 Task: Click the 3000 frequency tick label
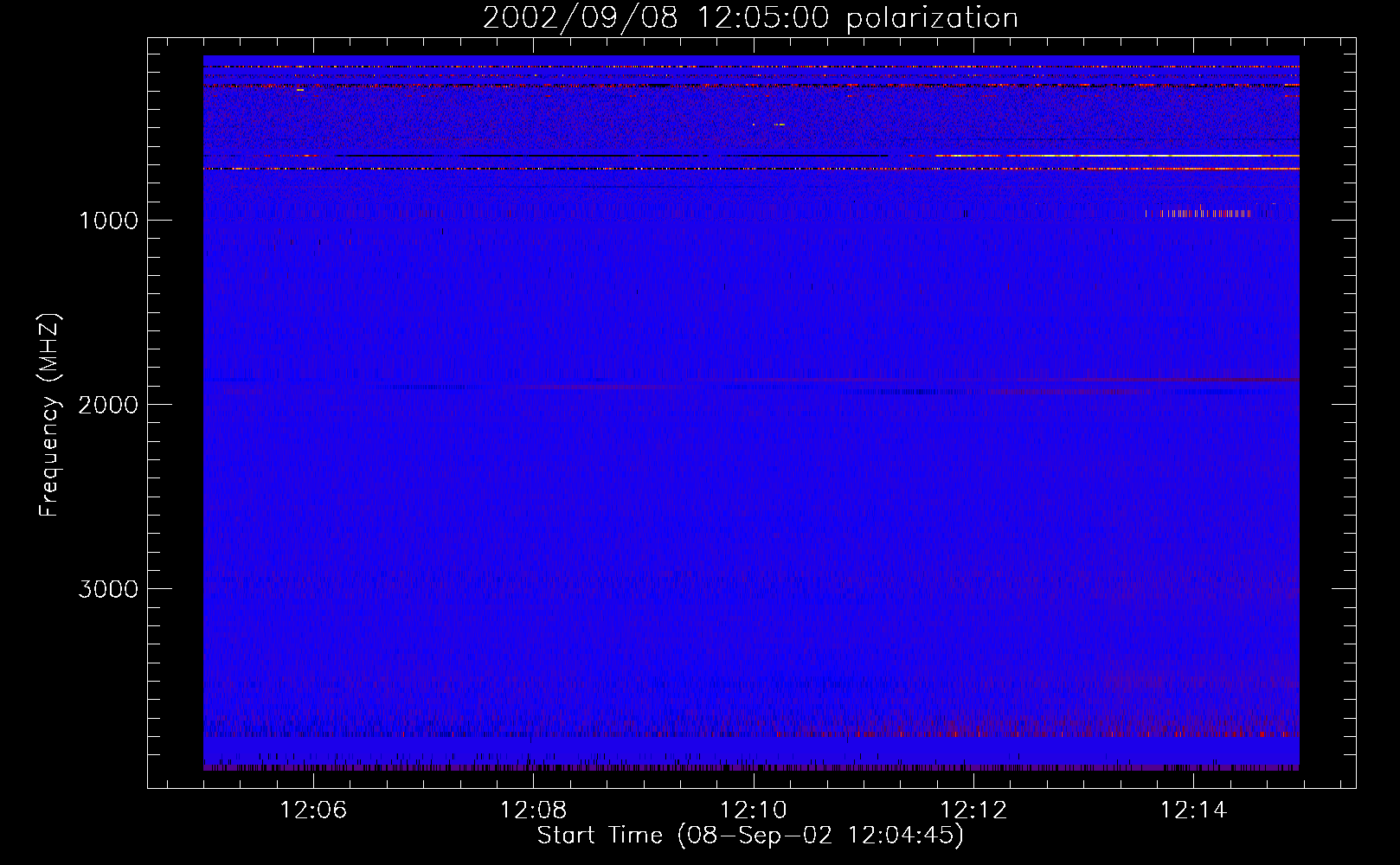tap(108, 589)
